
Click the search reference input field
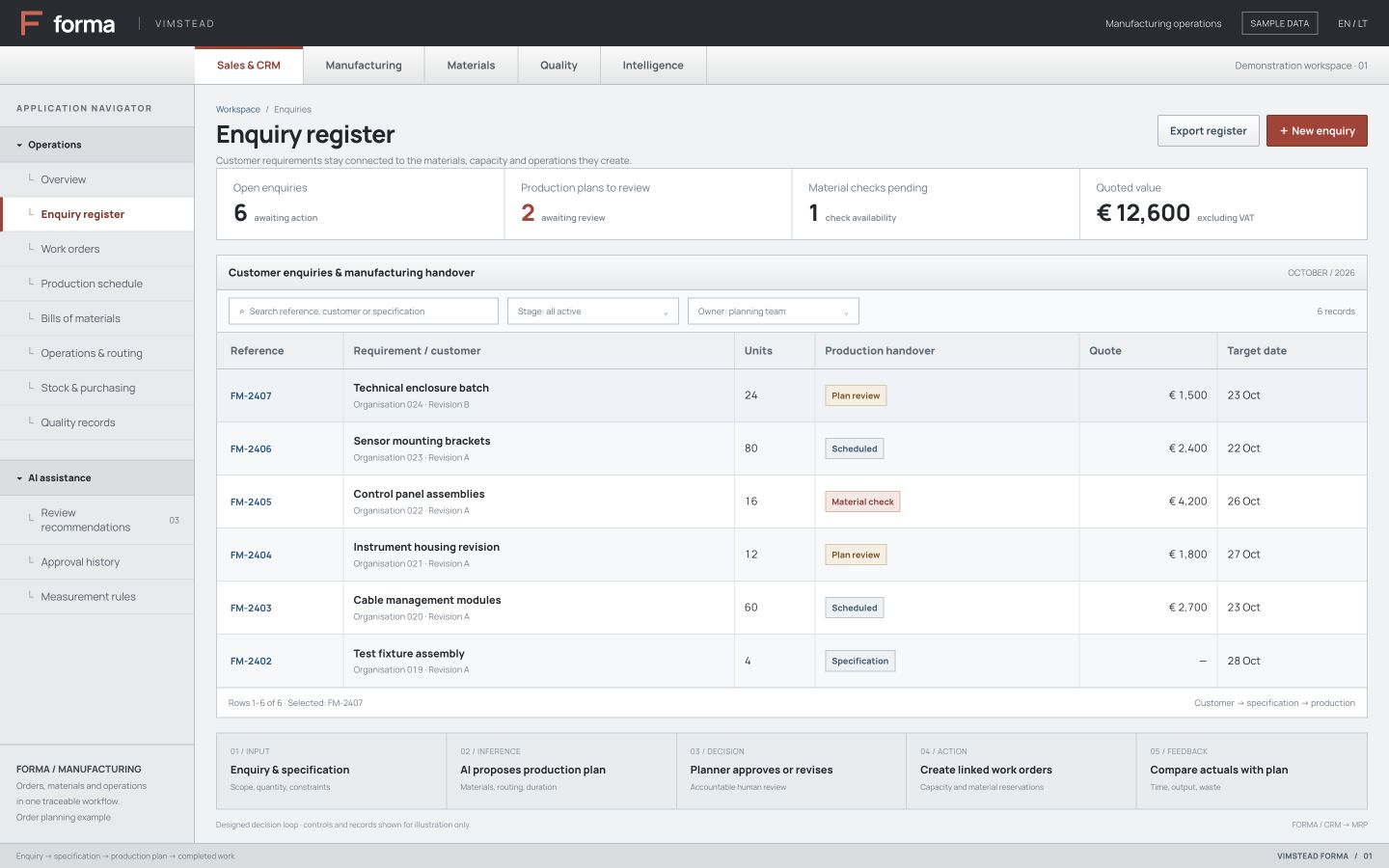point(364,312)
